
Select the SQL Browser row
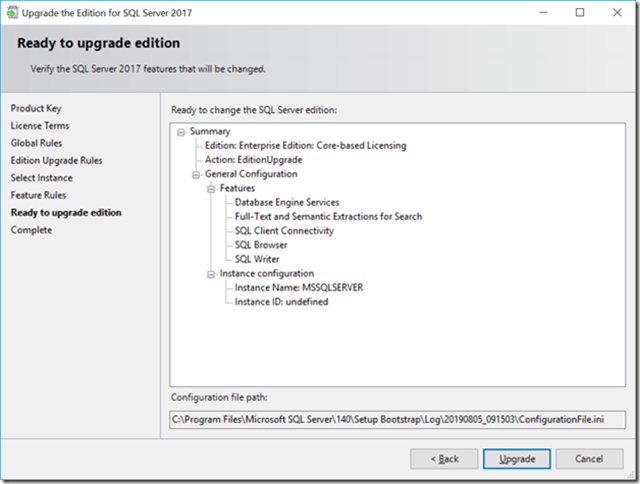point(261,245)
